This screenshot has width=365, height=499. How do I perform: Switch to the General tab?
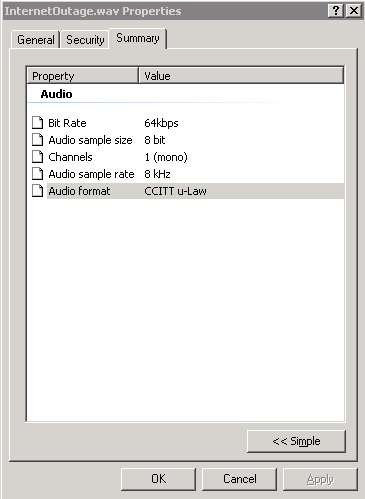[x=36, y=40]
